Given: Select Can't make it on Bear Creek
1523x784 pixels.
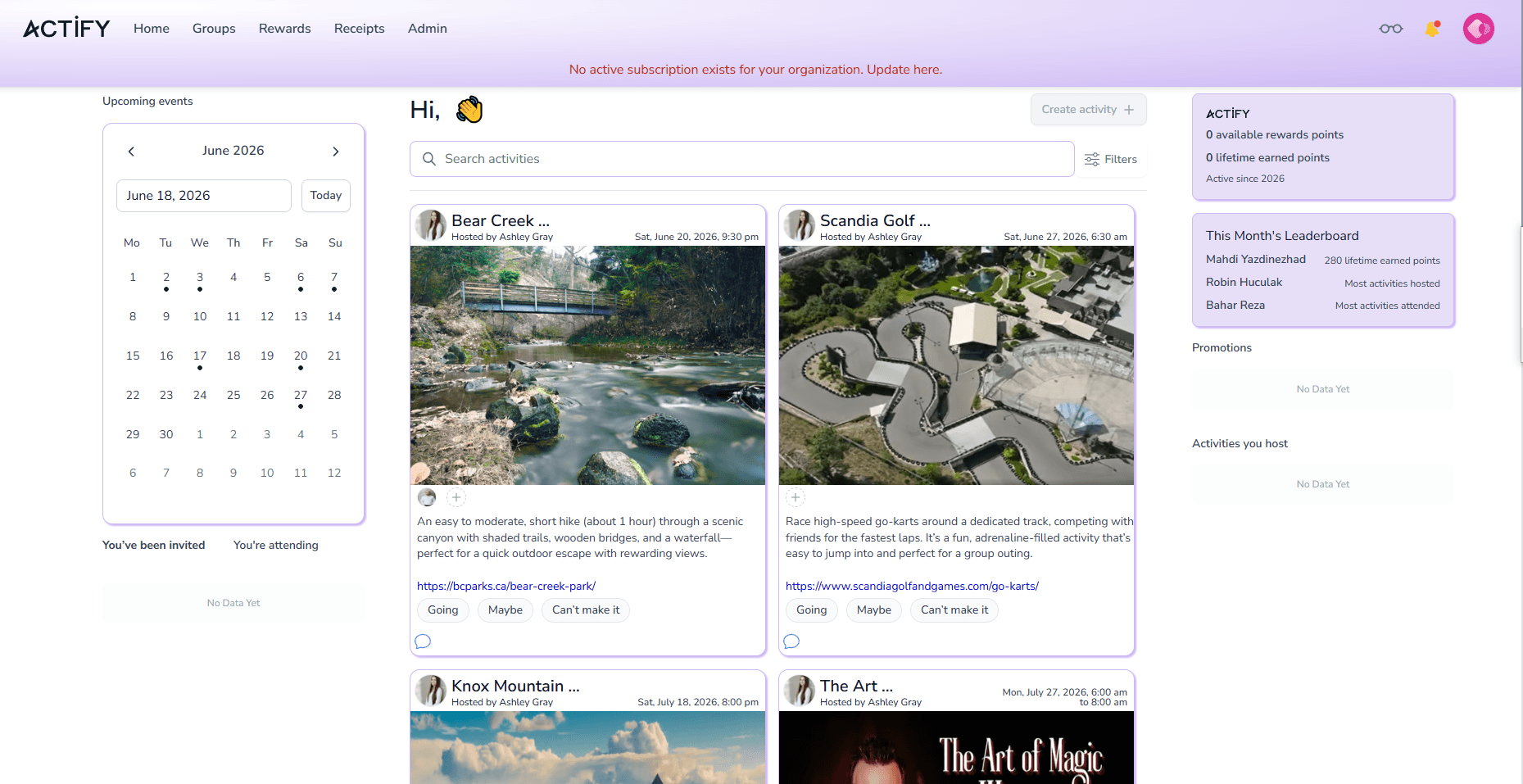Looking at the screenshot, I should click(586, 610).
